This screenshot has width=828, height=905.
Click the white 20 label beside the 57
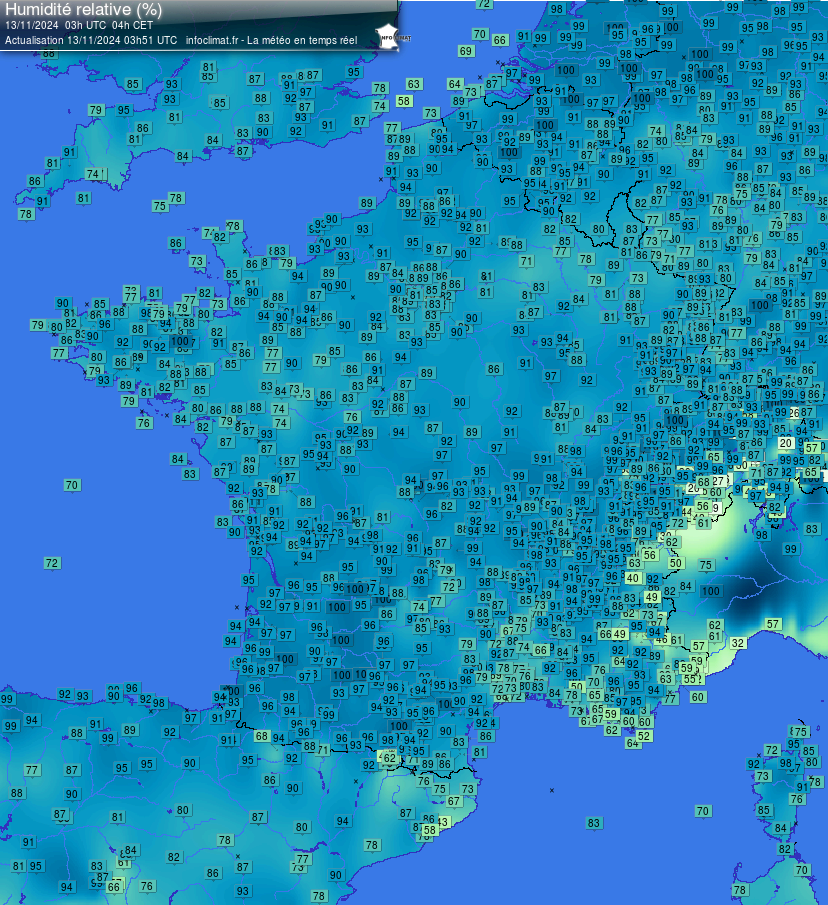786,443
